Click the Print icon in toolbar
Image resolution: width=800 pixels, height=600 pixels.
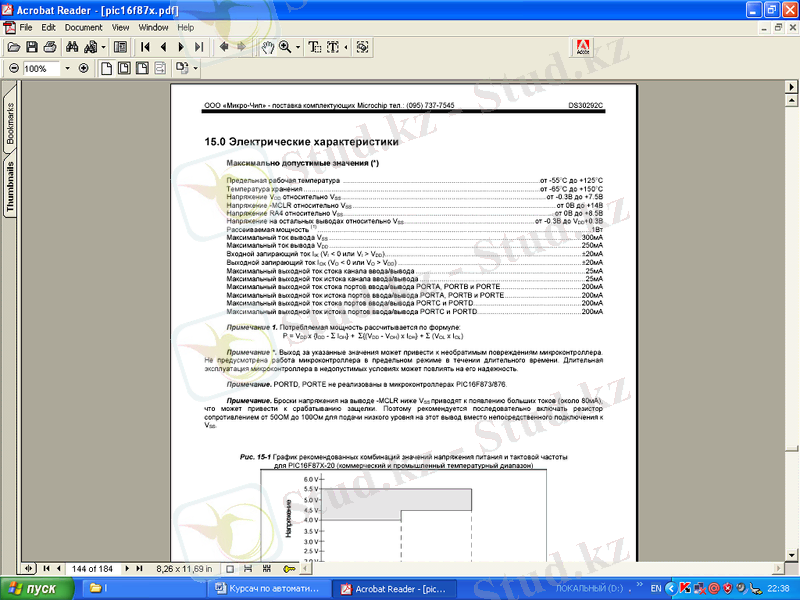click(x=50, y=47)
